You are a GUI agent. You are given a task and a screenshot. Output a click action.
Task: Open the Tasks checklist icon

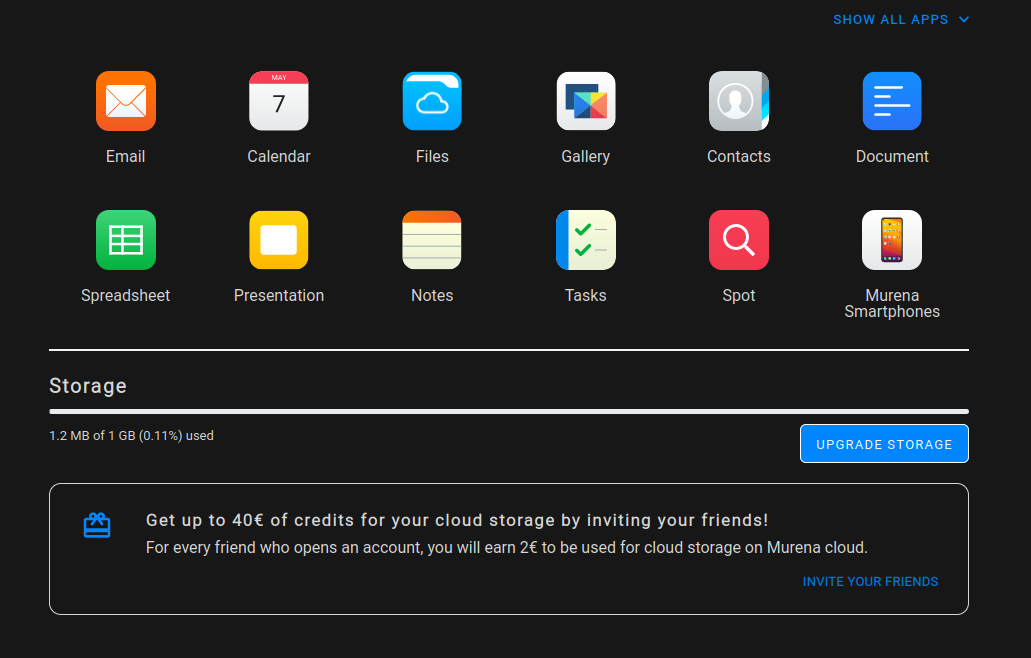585,240
